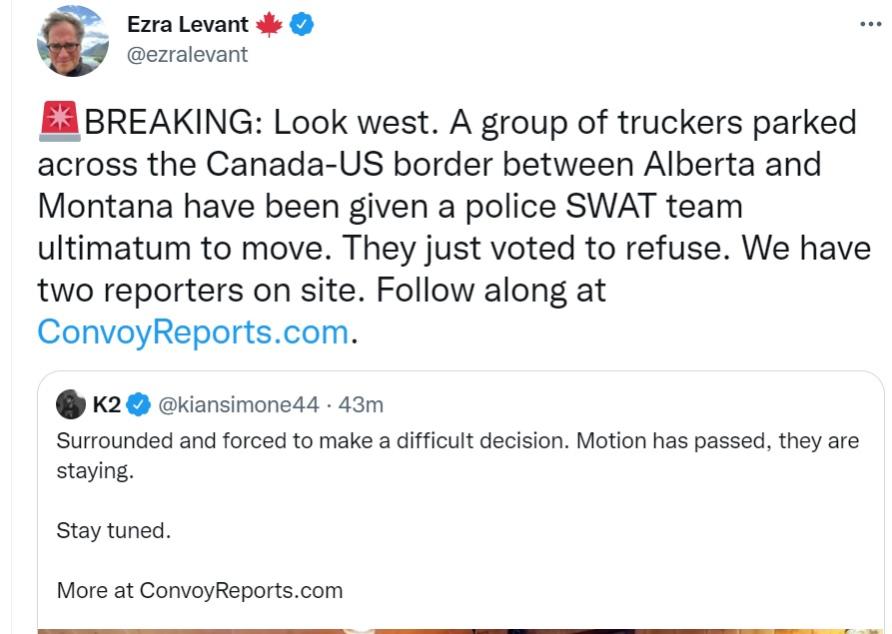Open the K2 display name in the quote

click(x=107, y=404)
